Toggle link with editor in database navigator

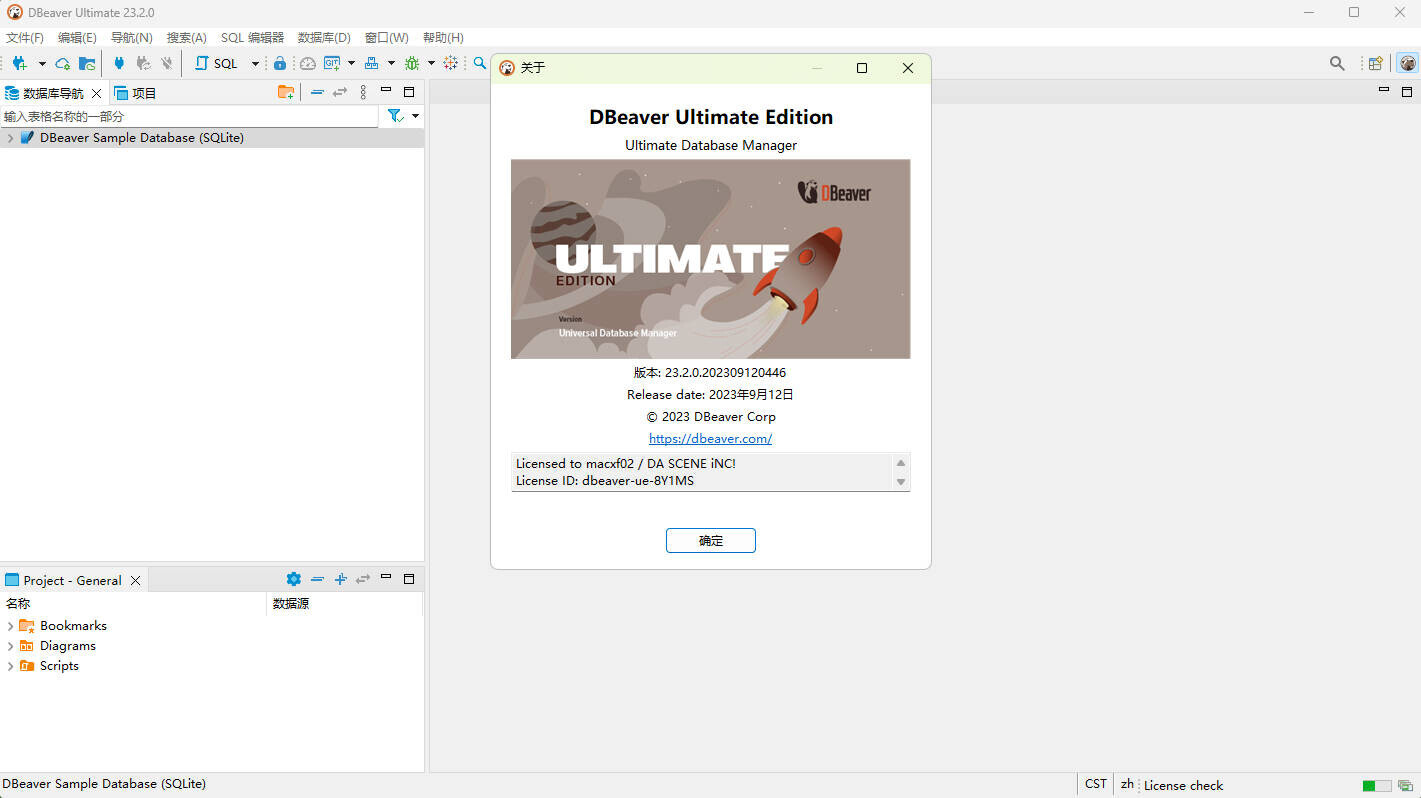tap(340, 92)
